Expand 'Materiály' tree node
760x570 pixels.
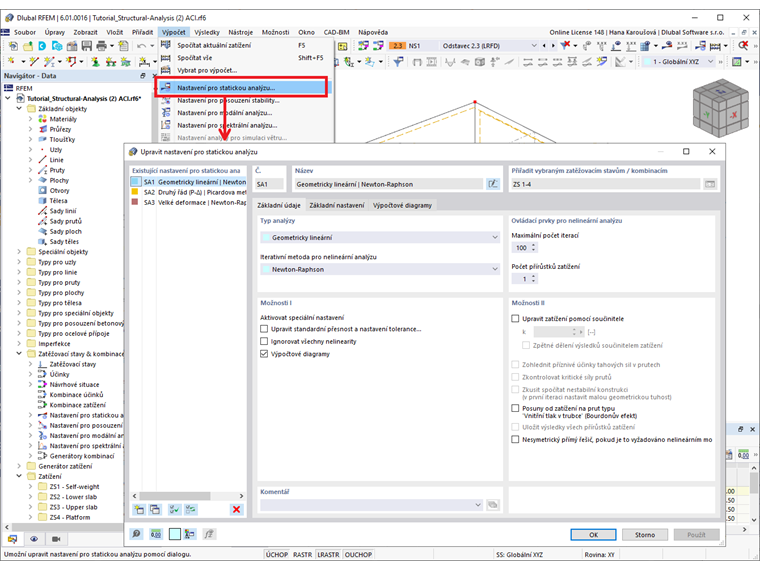[30, 119]
